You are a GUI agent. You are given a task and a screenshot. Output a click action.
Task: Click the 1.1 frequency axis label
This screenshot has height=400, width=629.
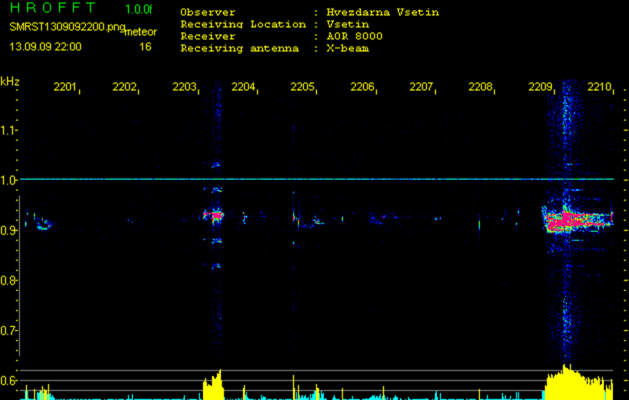pyautogui.click(x=10, y=130)
